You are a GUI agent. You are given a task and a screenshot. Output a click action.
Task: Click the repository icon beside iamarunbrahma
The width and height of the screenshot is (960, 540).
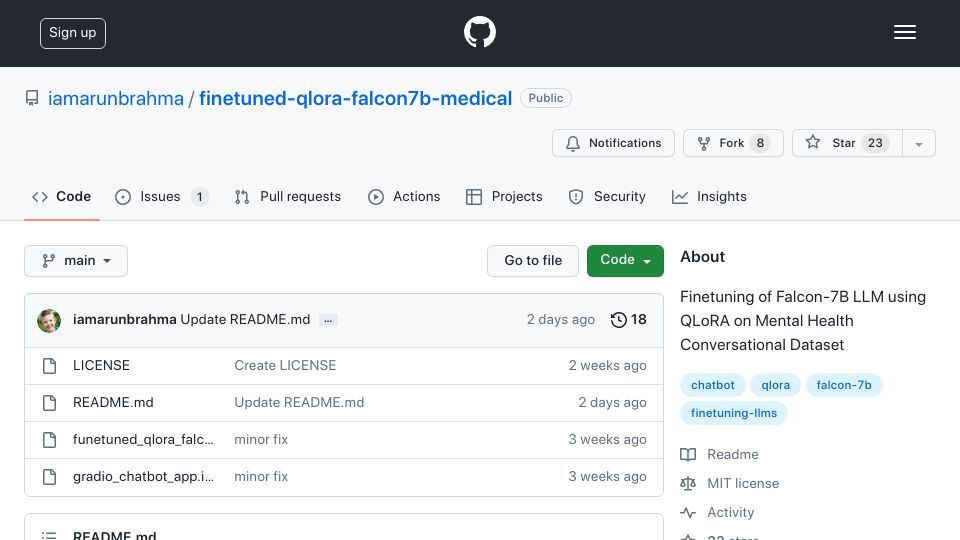(x=32, y=98)
